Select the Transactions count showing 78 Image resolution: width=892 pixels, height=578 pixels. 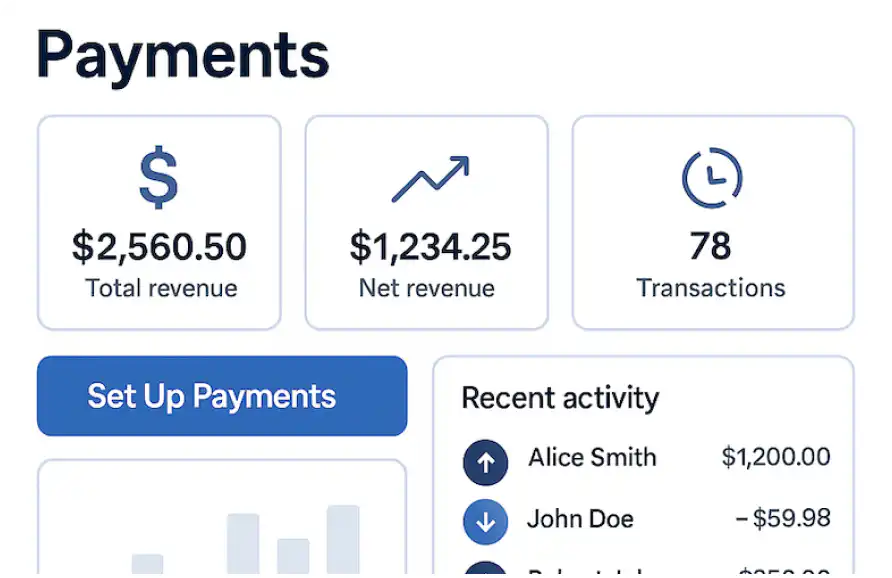[x=711, y=246]
